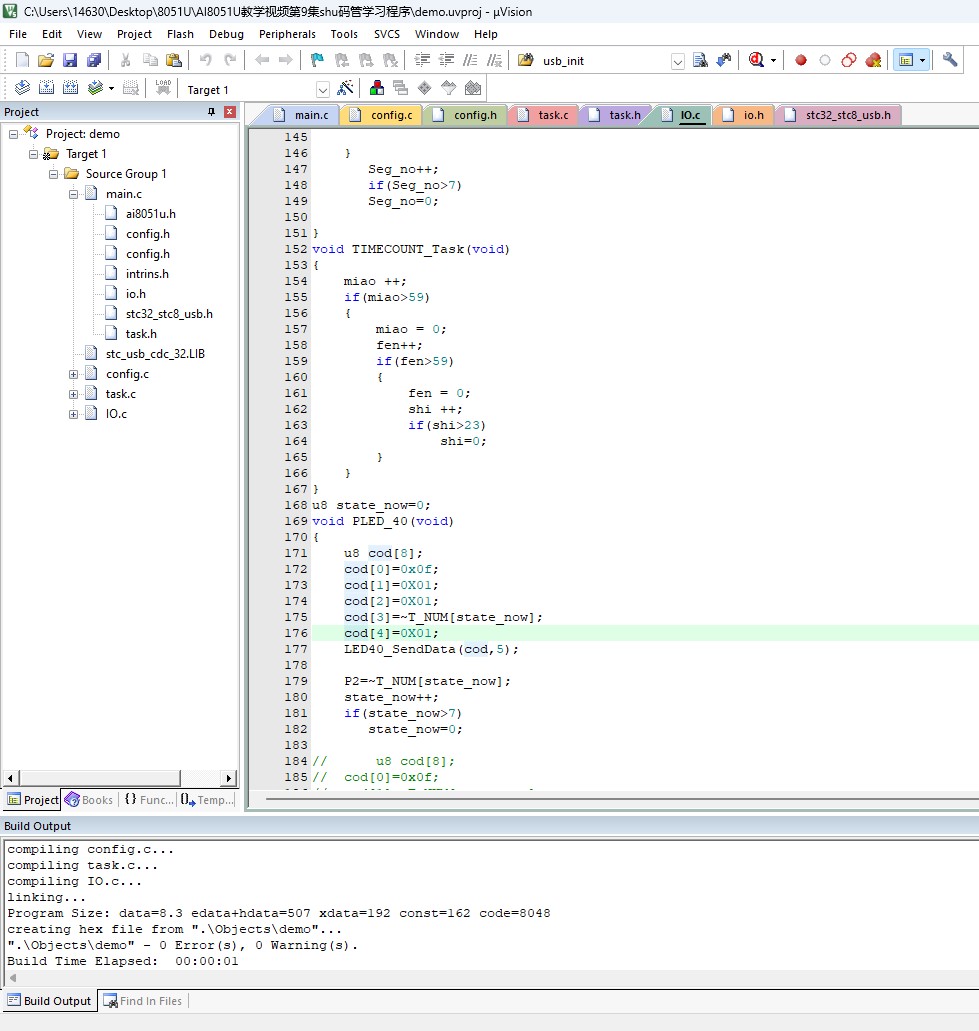The image size is (979, 1031).
Task: Collapse the main.c tree node
Action: coord(74,195)
